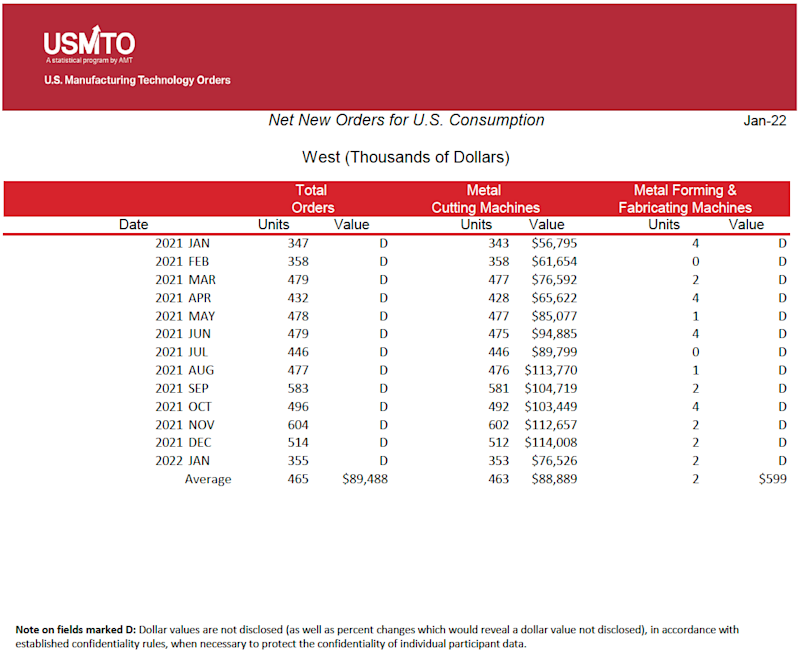Click the Total Orders column header
This screenshot has width=800, height=658.
[x=312, y=199]
